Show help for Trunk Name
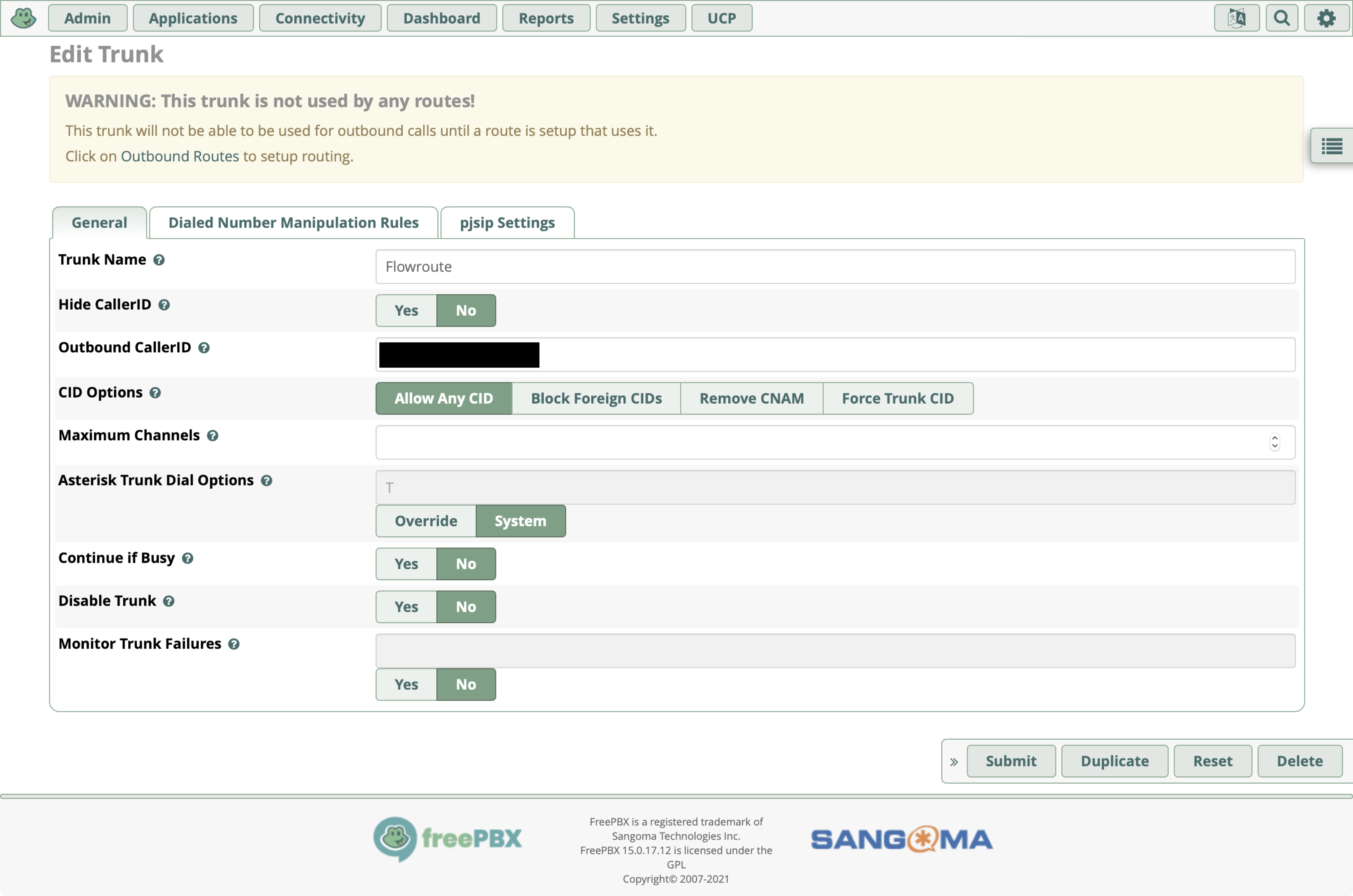This screenshot has width=1353, height=896. pyautogui.click(x=159, y=260)
